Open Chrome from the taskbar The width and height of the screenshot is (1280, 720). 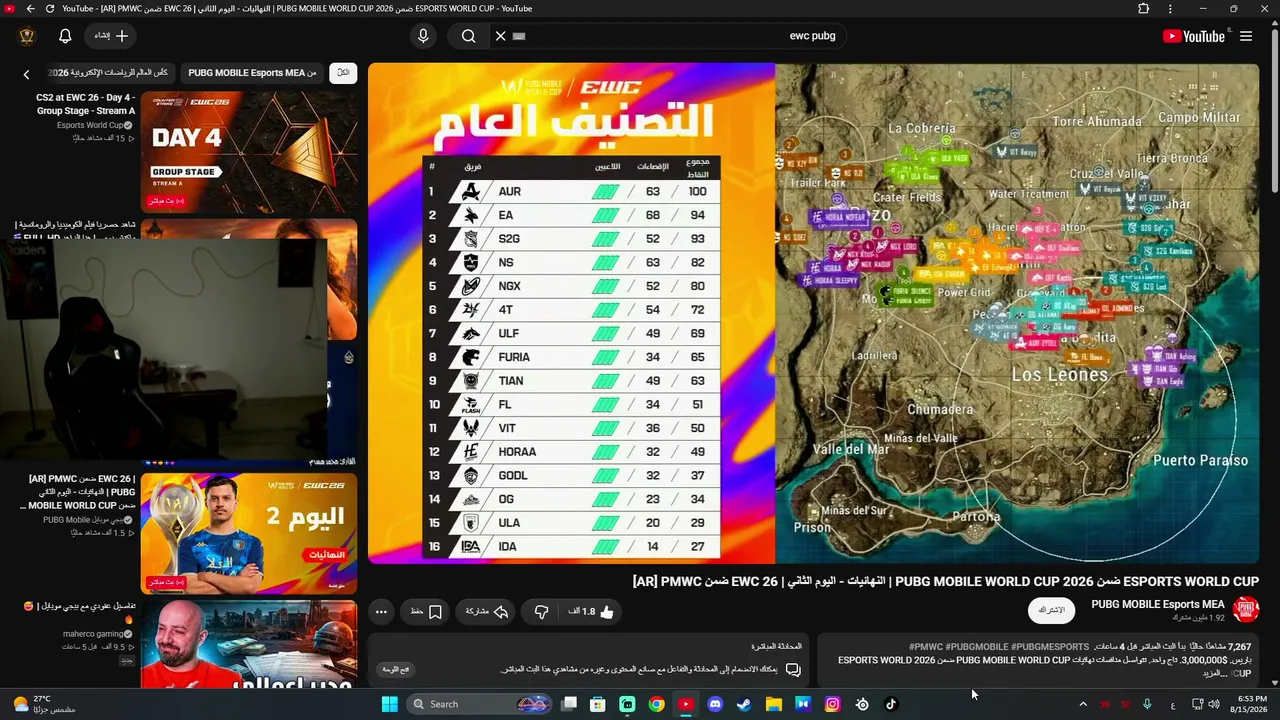[656, 704]
